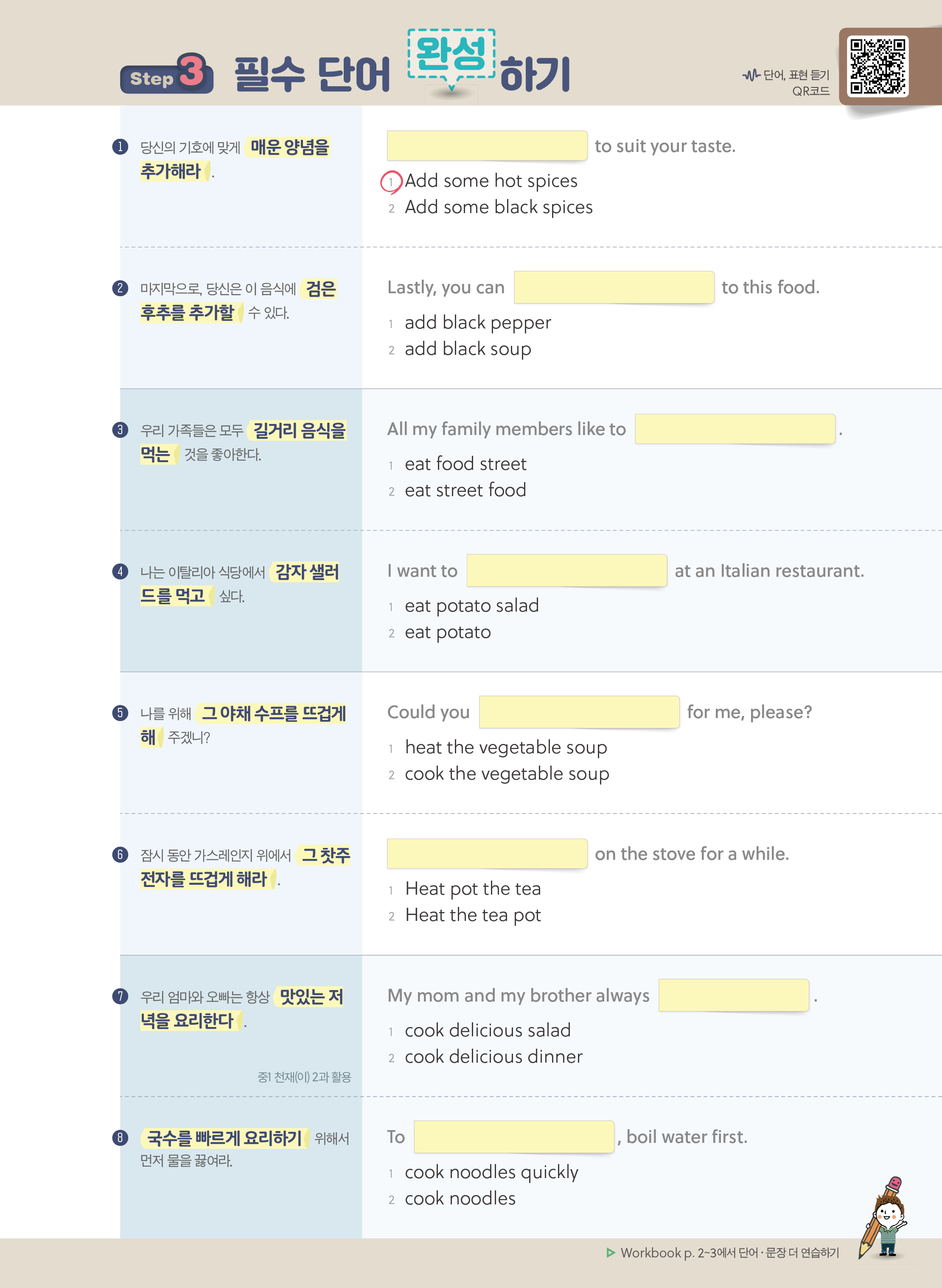
Task: Click the green Workbook arrow icon
Action: 611,1253
